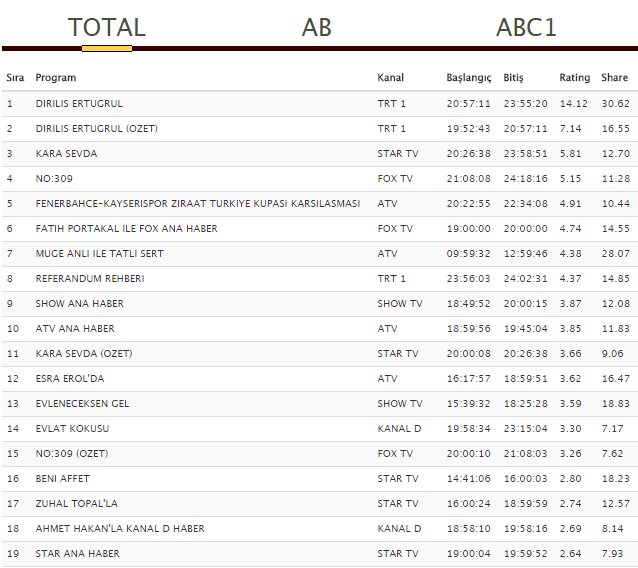
Task: Select NO:309 (OZET) in row 15
Action: click(72, 454)
